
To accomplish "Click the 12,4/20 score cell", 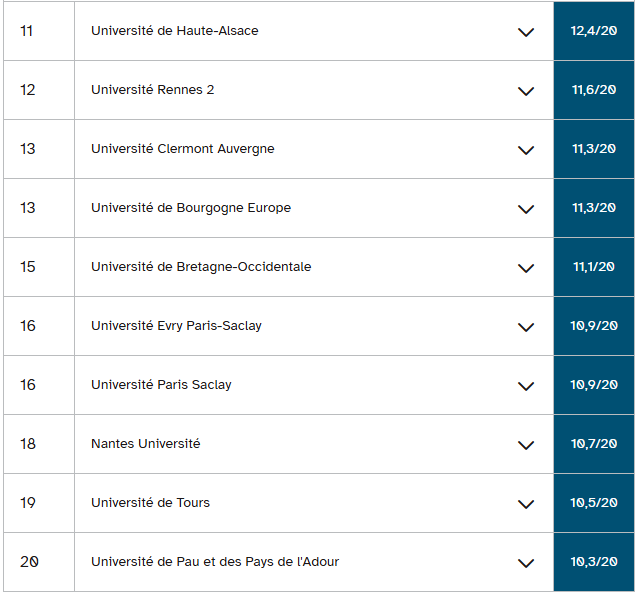I will [594, 31].
